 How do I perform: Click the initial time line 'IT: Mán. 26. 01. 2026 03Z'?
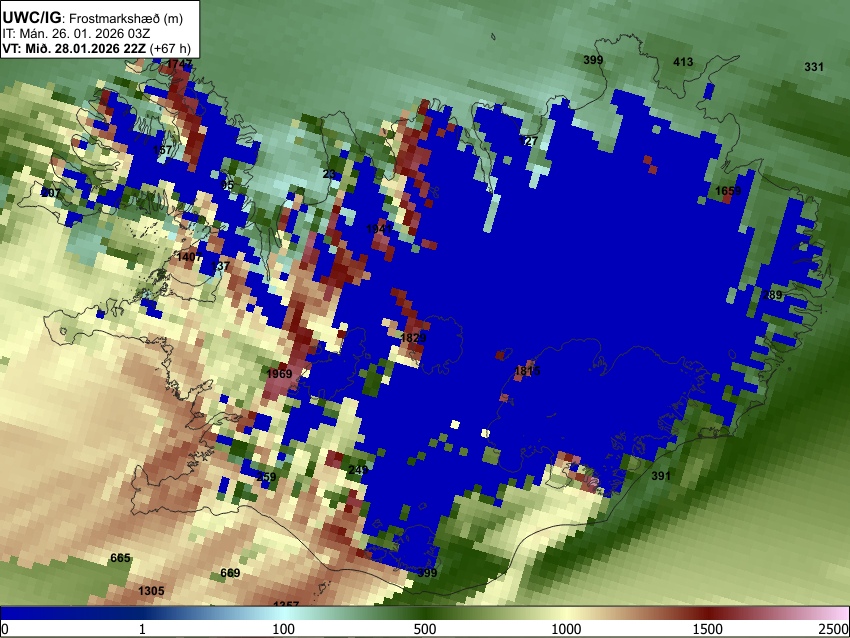[76, 34]
